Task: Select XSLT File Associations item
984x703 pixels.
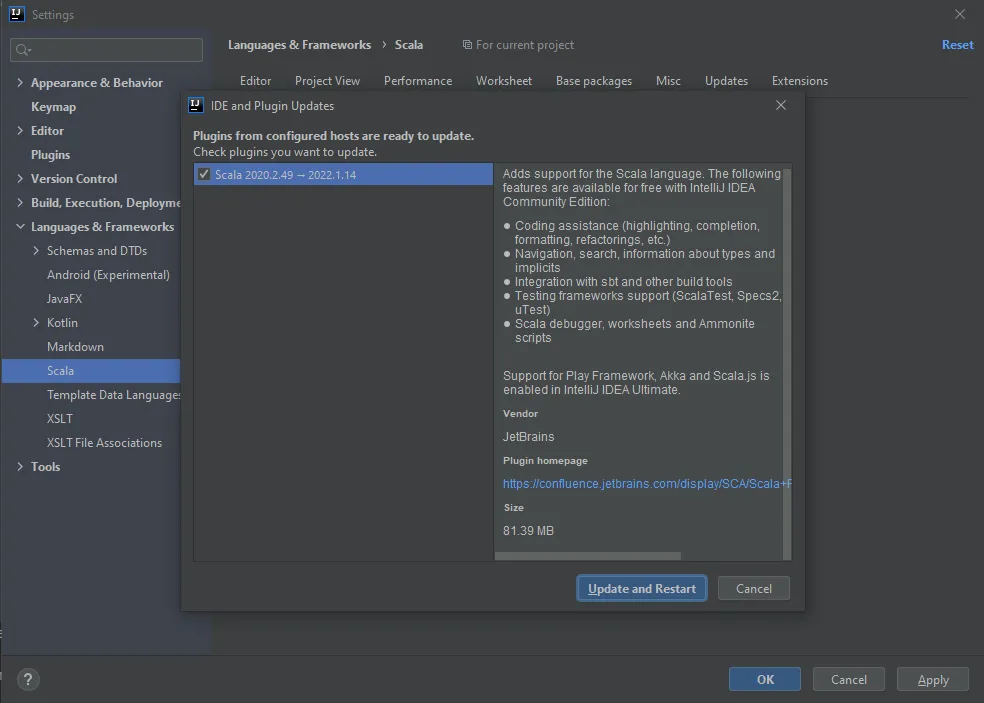Action: pyautogui.click(x=104, y=443)
